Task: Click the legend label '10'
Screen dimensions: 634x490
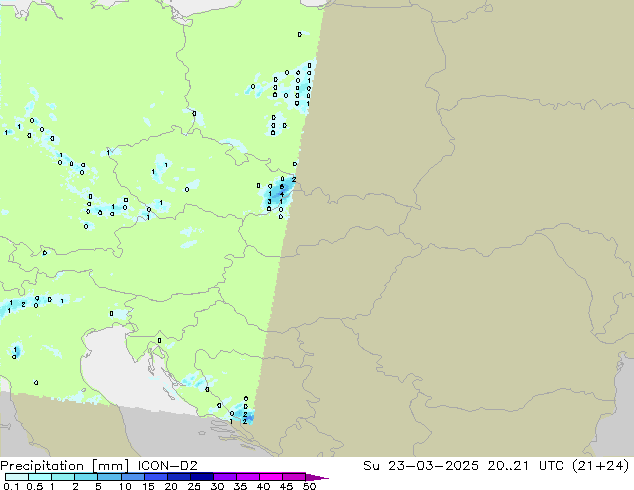Action: (125, 486)
